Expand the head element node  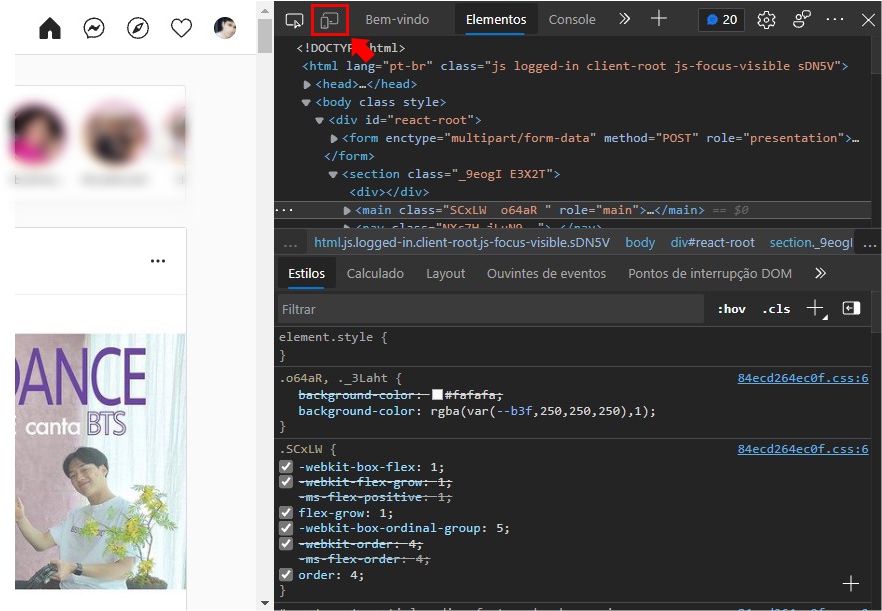(x=307, y=84)
